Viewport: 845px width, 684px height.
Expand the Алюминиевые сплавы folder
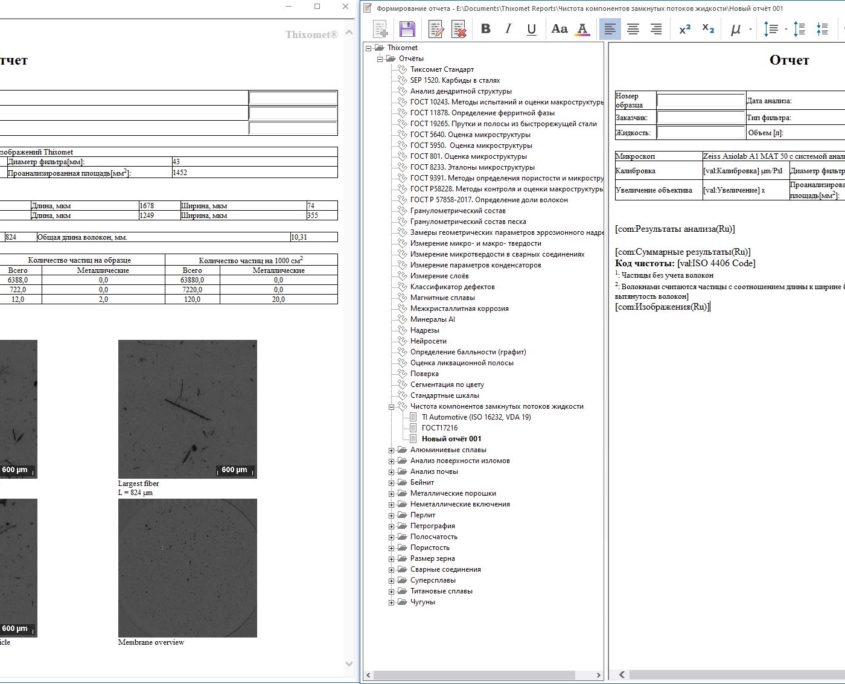pyautogui.click(x=391, y=450)
